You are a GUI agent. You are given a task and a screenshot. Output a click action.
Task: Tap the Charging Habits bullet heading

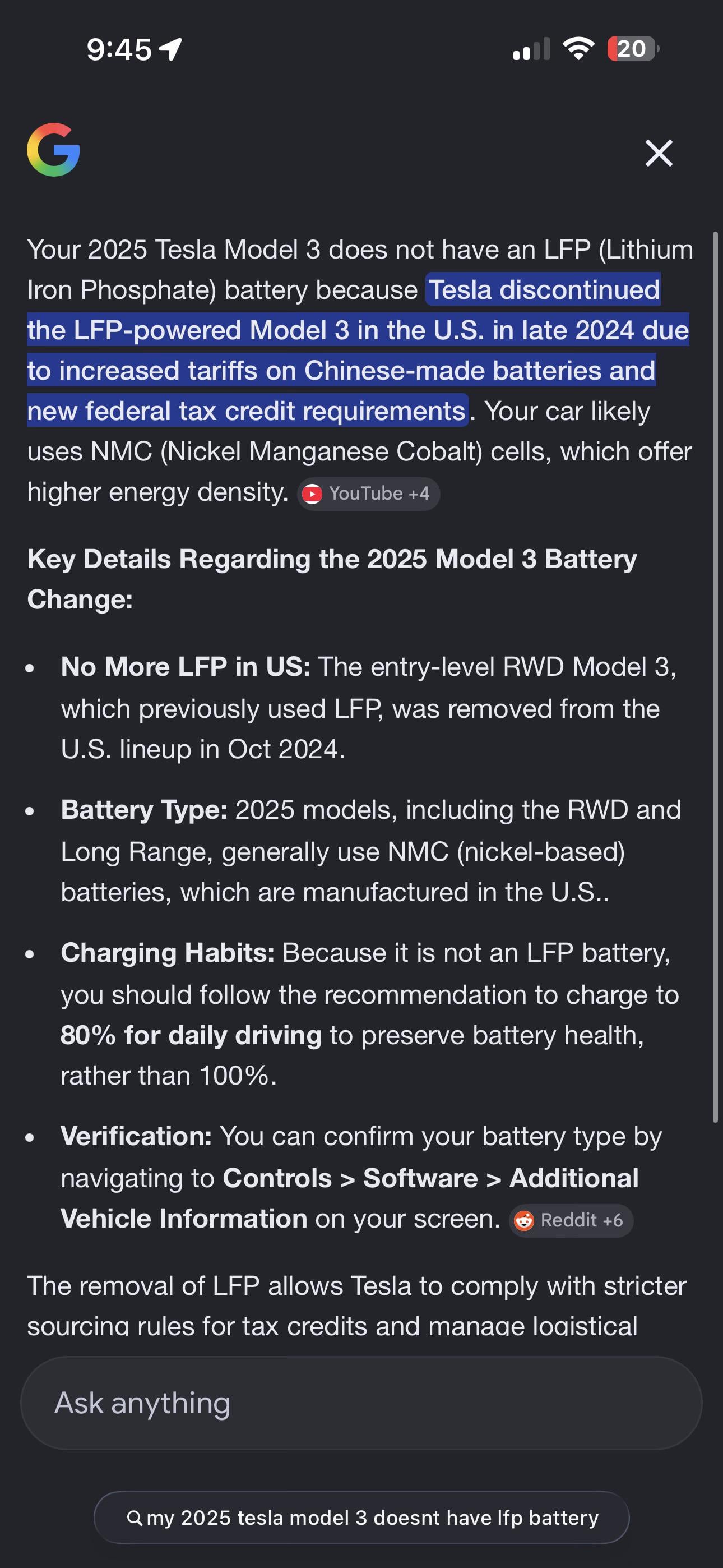(168, 953)
